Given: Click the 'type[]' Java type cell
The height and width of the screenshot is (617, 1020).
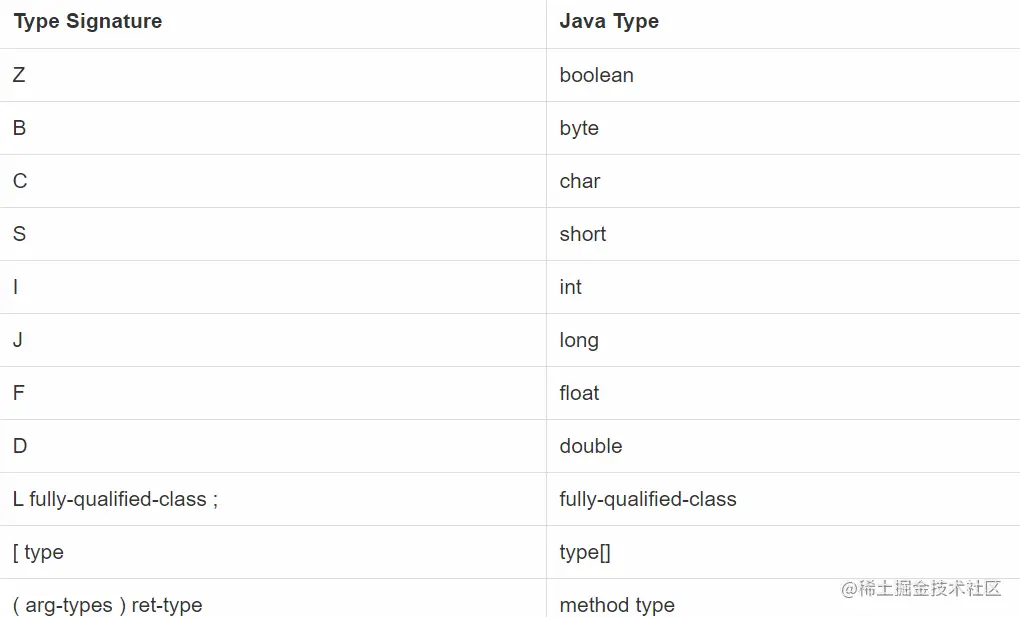Looking at the screenshot, I should pos(585,552).
